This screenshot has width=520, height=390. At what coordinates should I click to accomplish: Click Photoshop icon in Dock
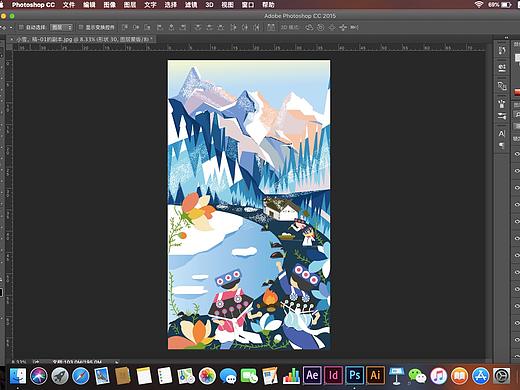click(x=354, y=375)
